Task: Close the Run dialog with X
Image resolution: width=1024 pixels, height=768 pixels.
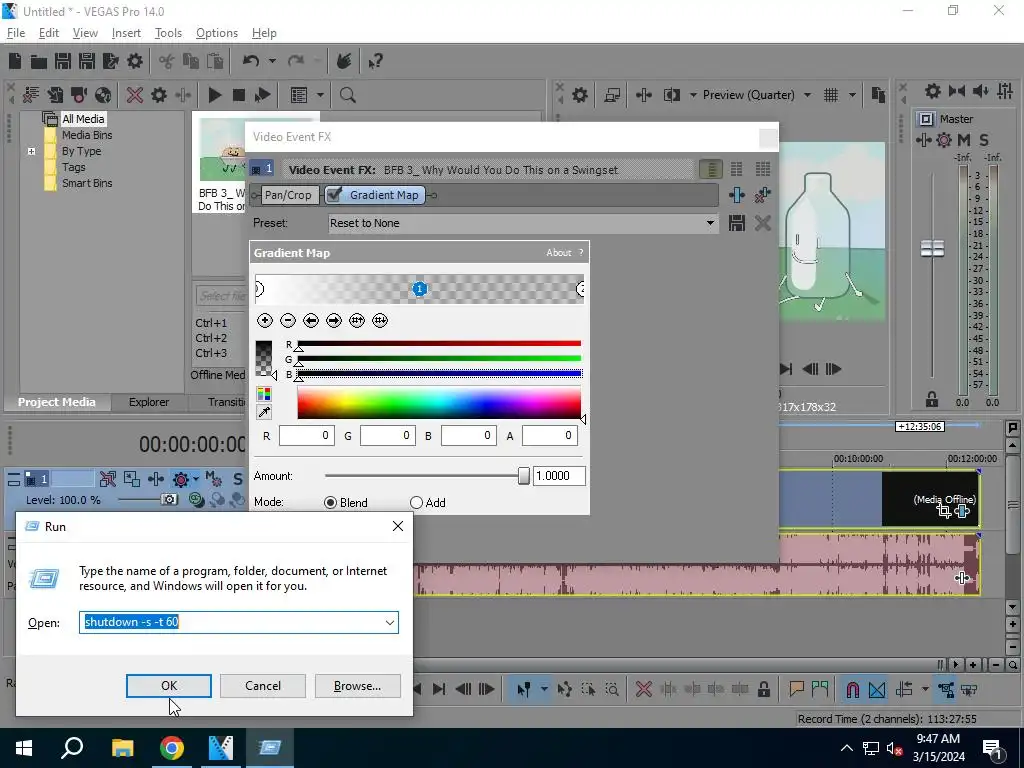Action: (398, 526)
